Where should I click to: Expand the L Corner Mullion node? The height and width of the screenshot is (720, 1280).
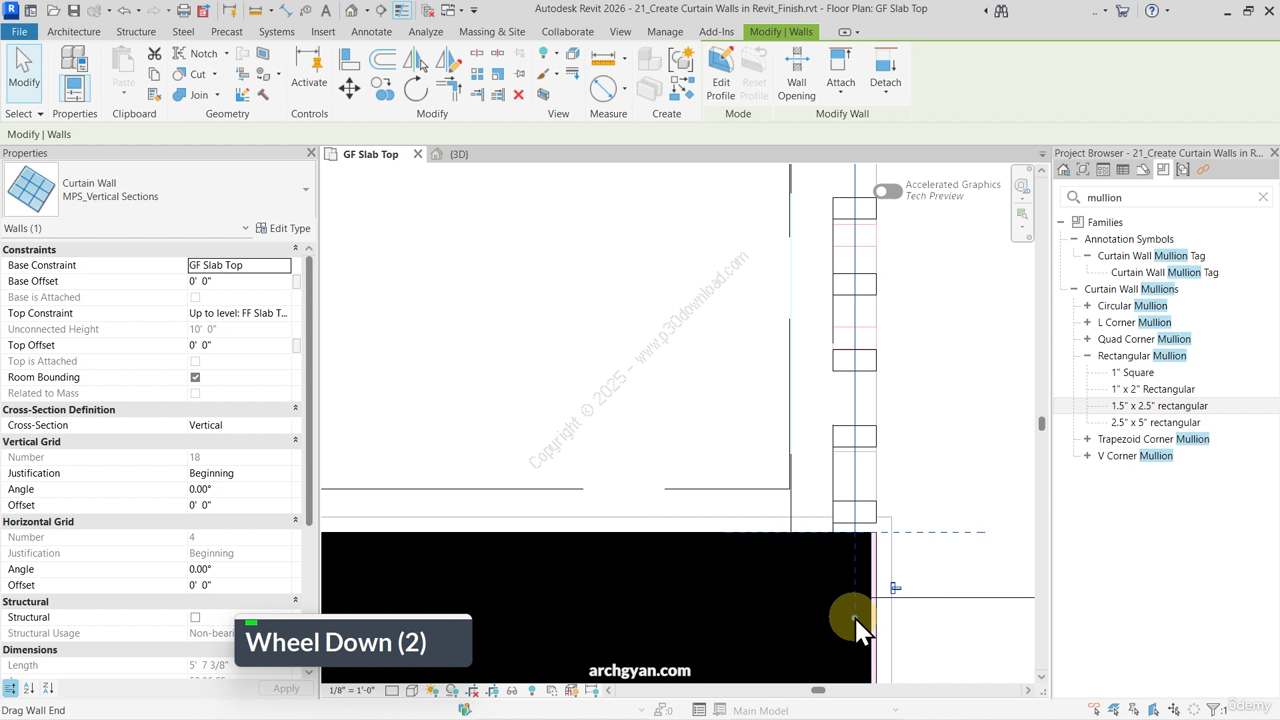pos(1088,322)
